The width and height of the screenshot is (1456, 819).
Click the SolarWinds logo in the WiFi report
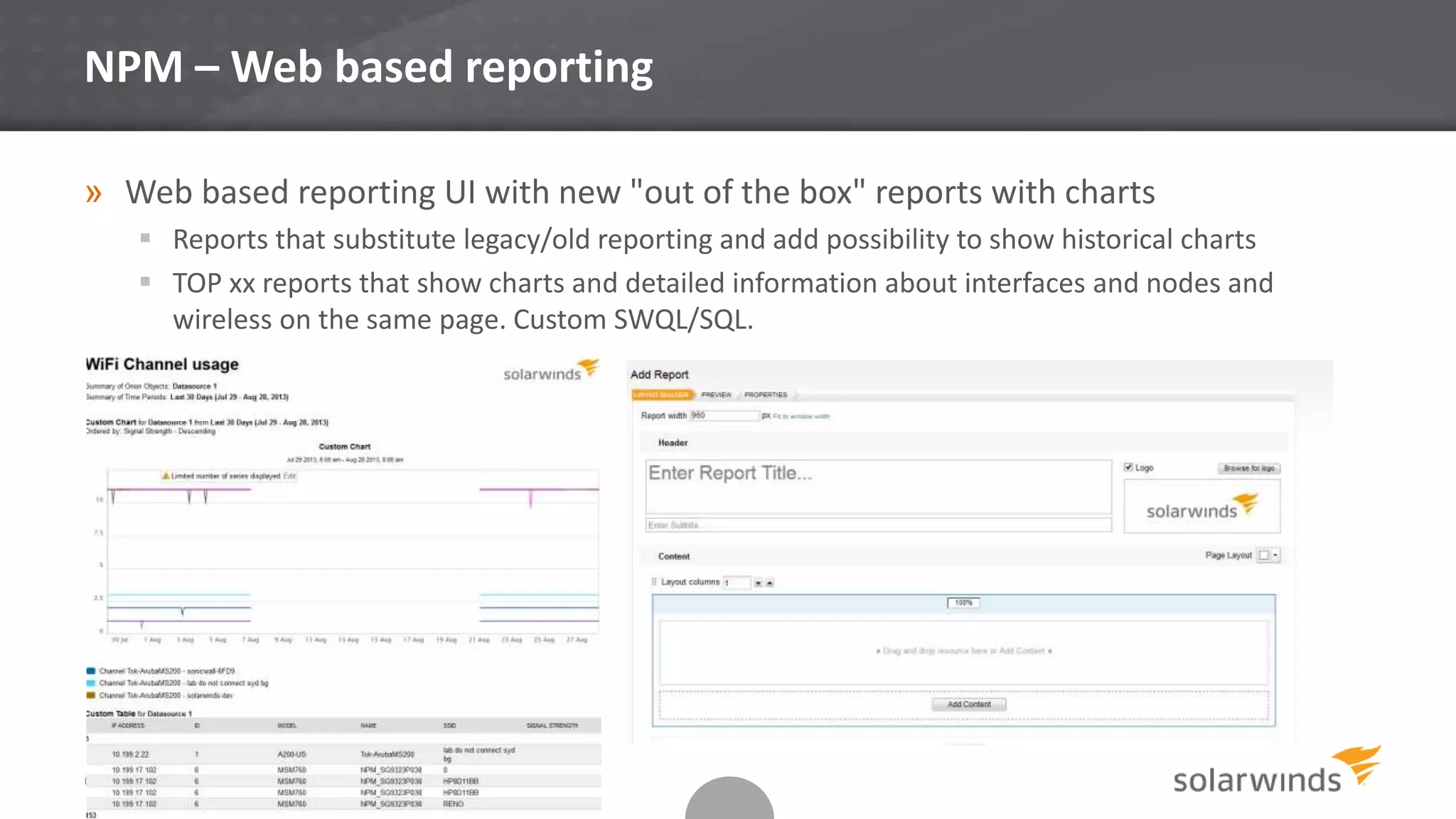(x=551, y=370)
